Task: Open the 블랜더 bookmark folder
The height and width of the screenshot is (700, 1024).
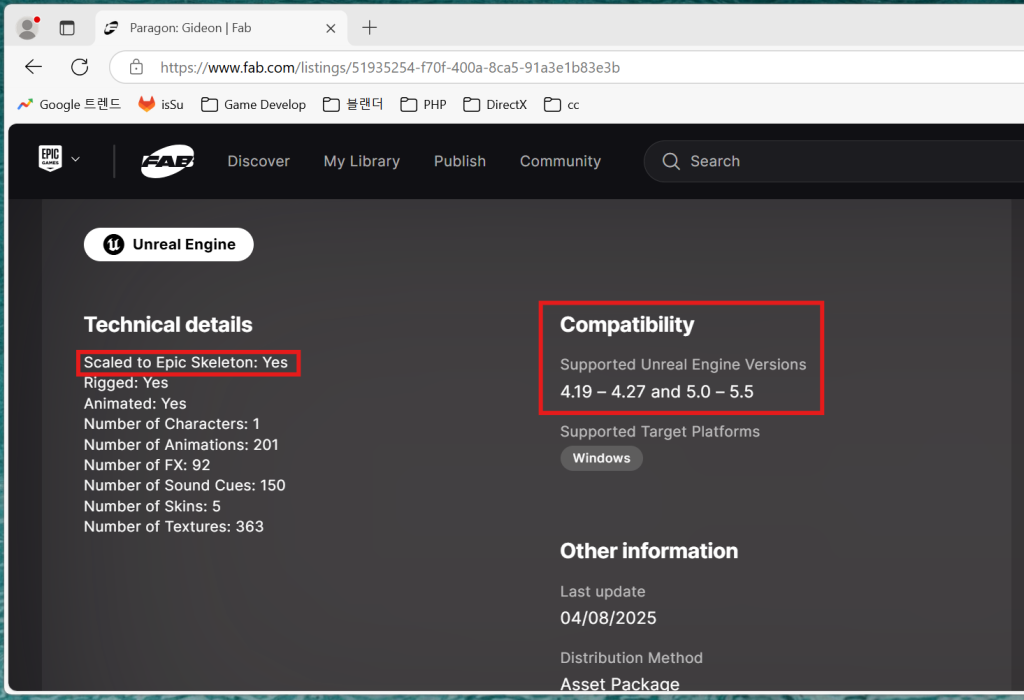Action: (x=353, y=104)
